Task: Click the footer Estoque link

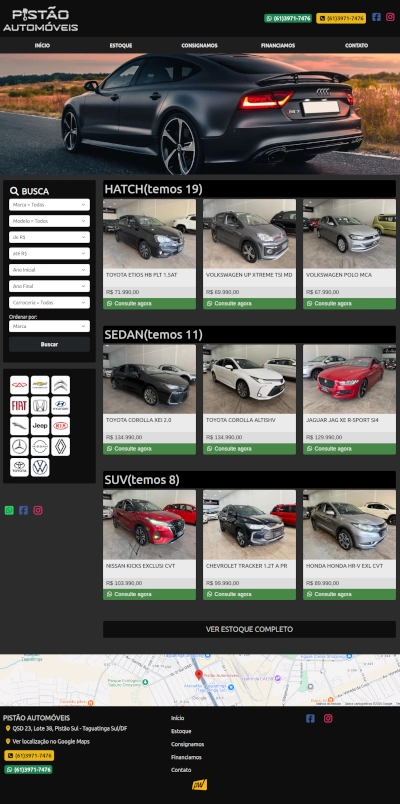Action: coord(181,731)
